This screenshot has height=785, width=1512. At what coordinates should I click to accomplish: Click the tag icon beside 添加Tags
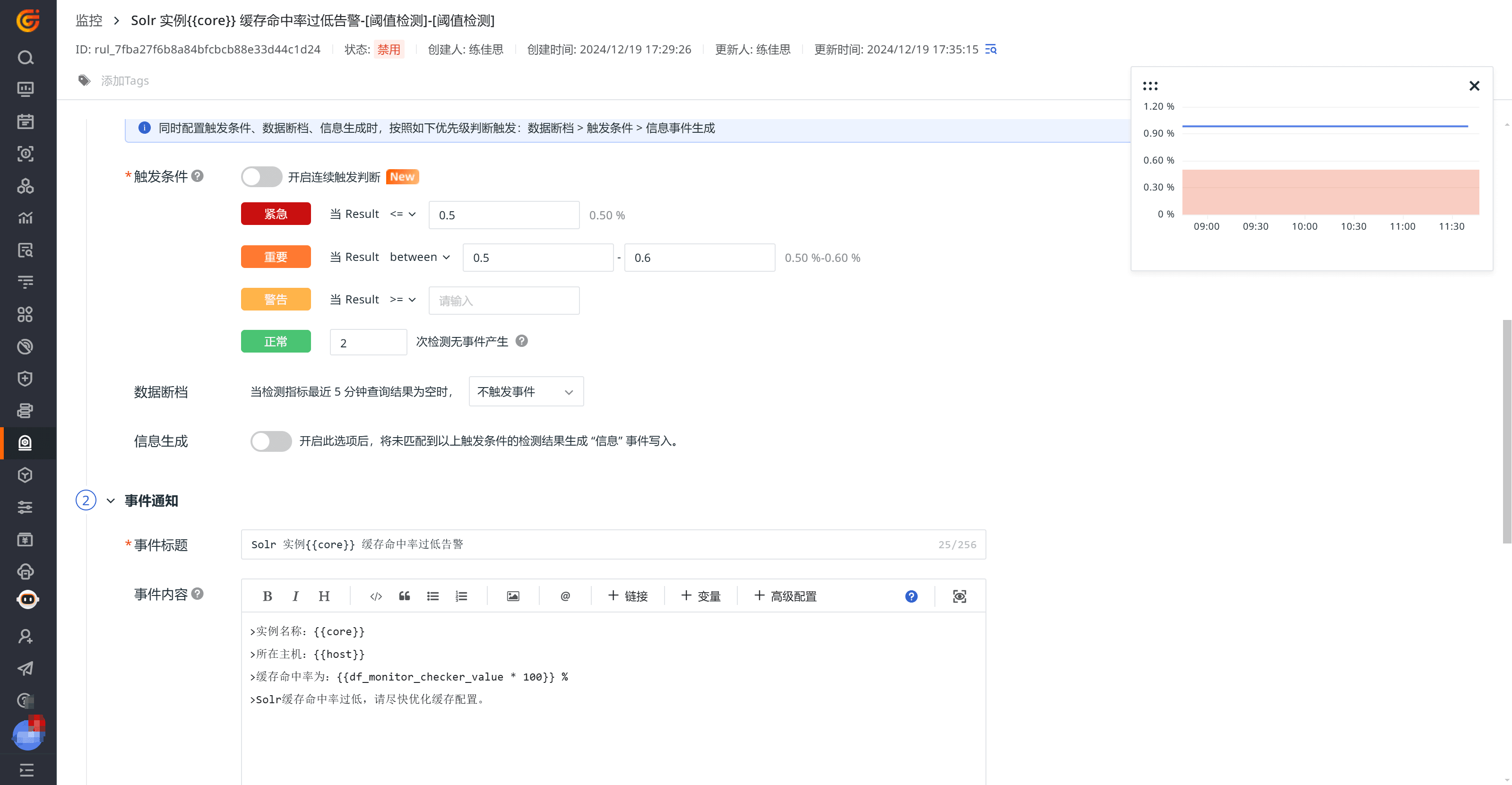[85, 80]
